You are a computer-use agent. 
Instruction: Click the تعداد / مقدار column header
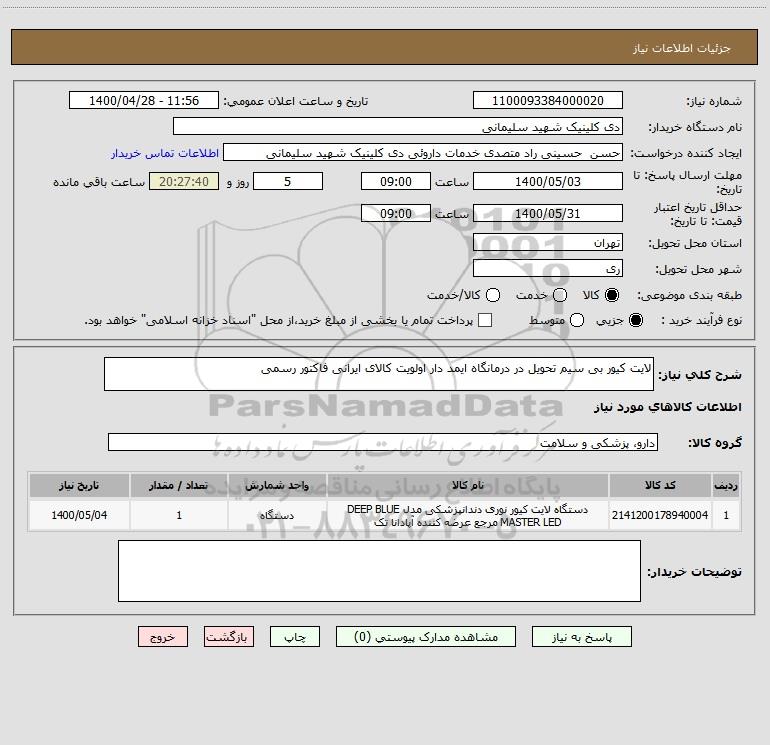point(179,485)
